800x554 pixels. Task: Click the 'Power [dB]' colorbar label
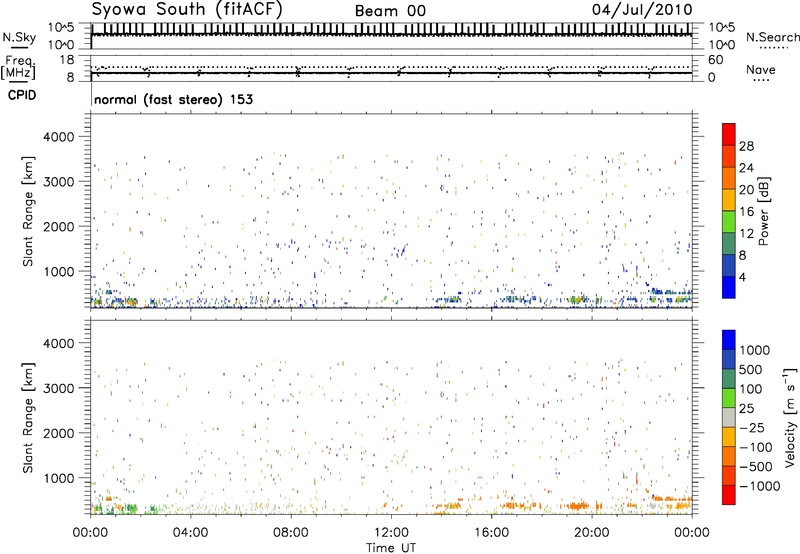pos(763,211)
